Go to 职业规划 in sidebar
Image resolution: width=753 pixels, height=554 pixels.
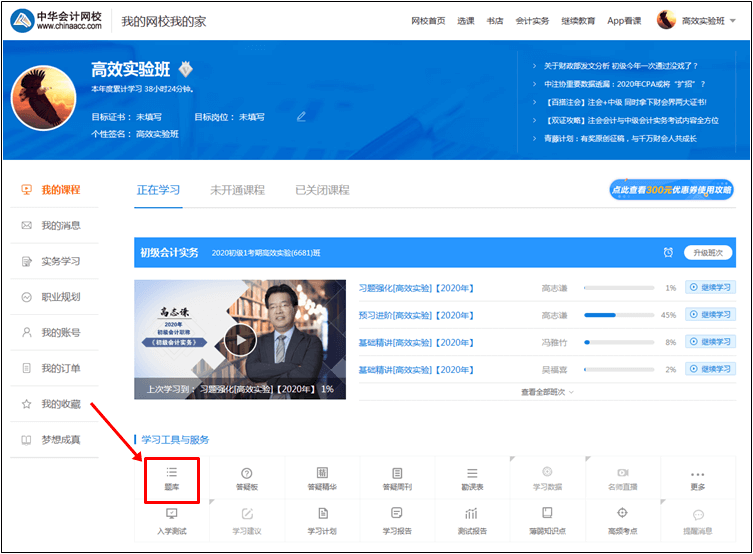tap(54, 297)
